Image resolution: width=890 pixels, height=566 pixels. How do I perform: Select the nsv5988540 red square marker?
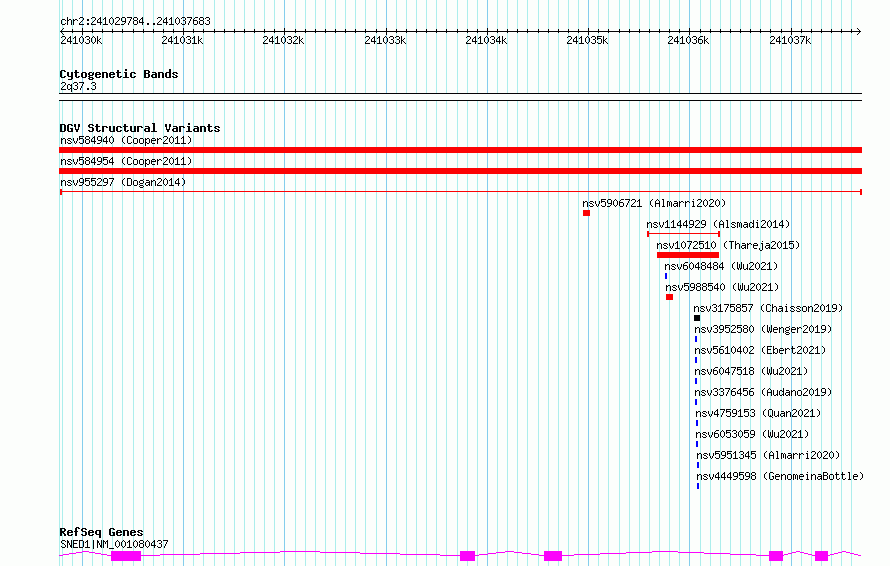pyautogui.click(x=669, y=297)
